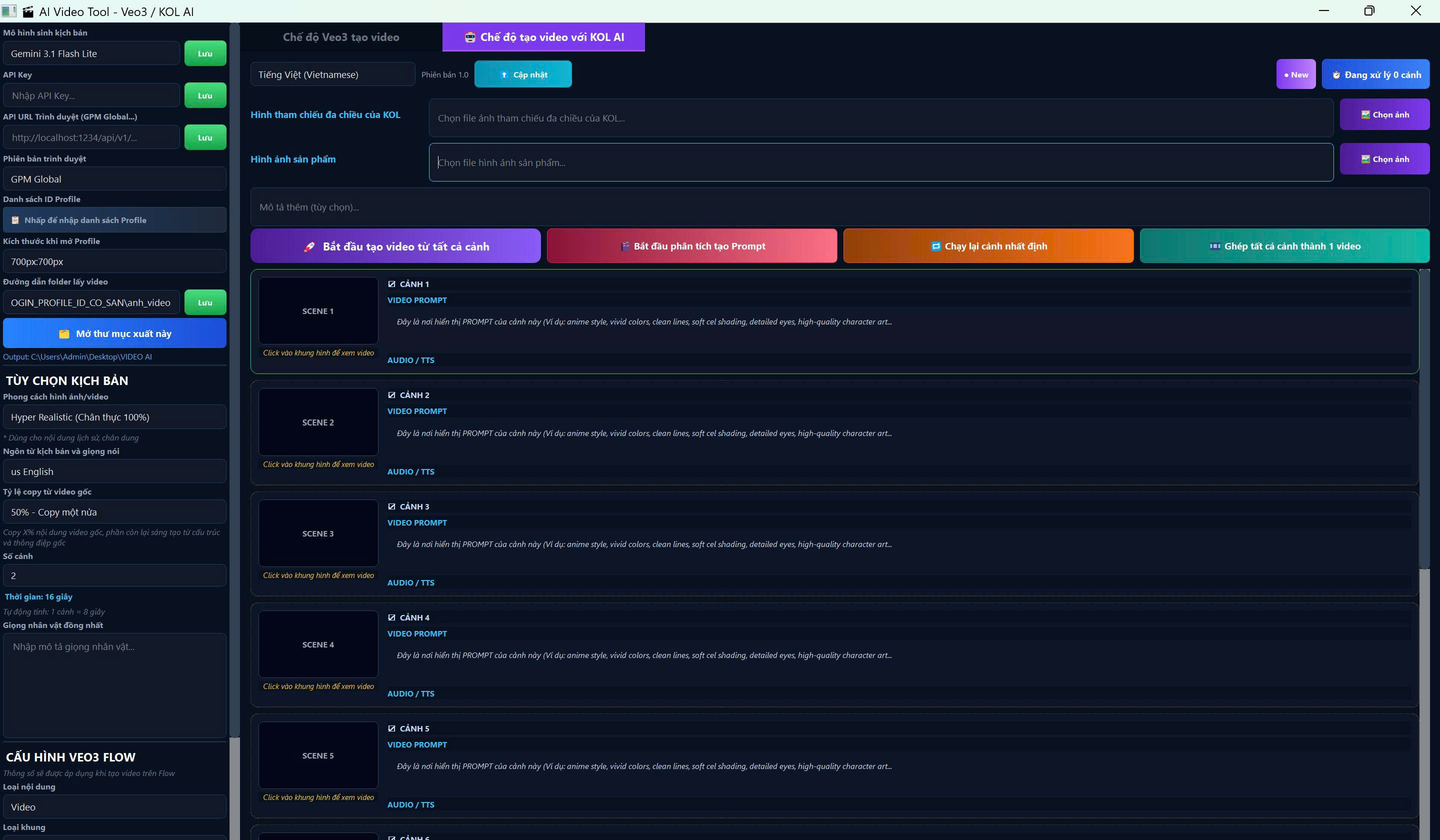Open the SCENE 4 video thumbnail
Viewport: 1440px width, 840px height.
[x=318, y=644]
